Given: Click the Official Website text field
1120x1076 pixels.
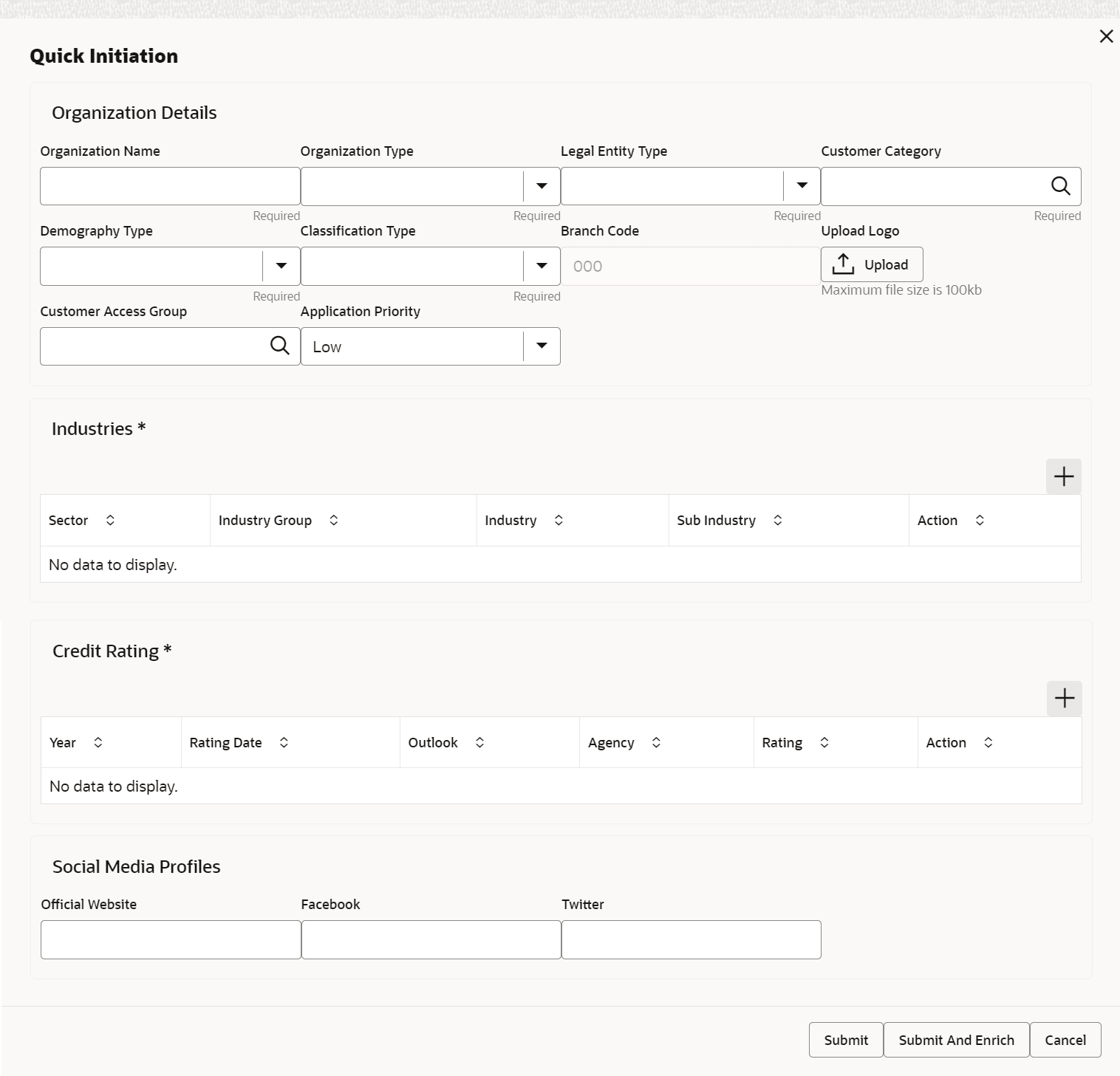Looking at the screenshot, I should point(171,939).
